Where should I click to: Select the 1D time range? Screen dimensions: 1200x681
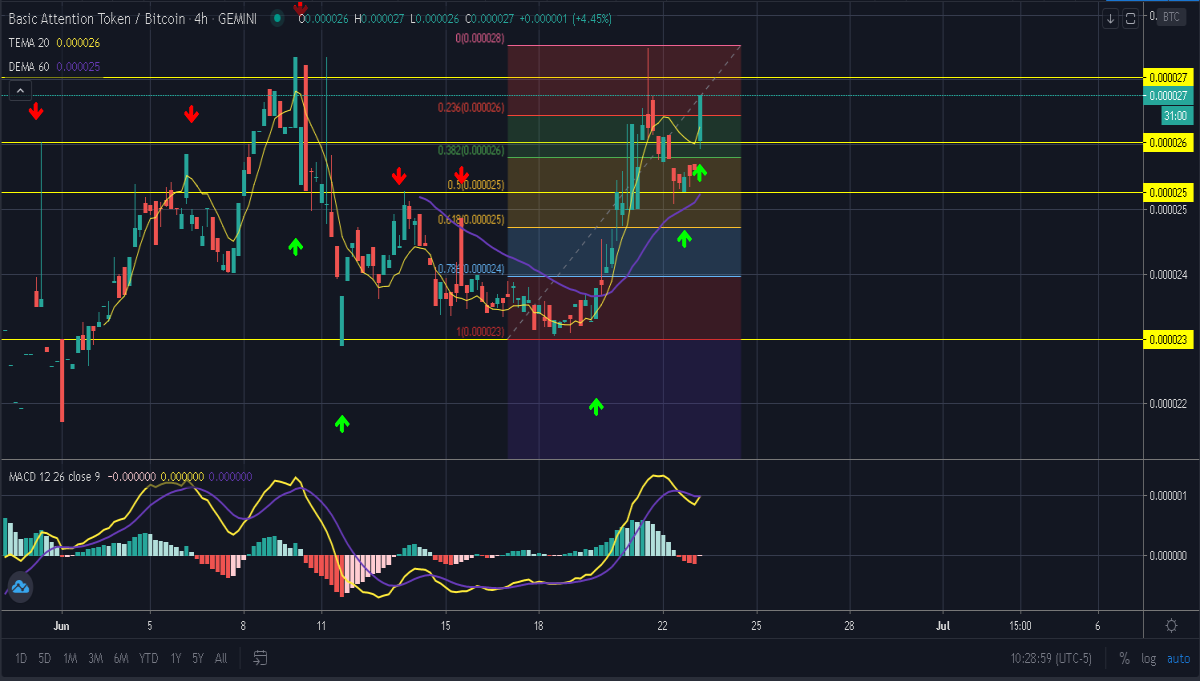coord(20,658)
